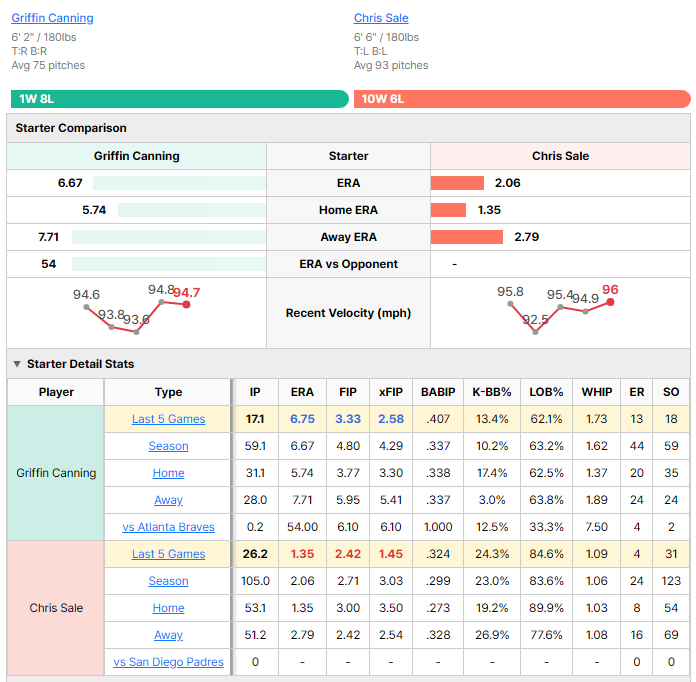This screenshot has width=696, height=682.
Task: Open Griffin Canning's Season stats link
Action: 168,446
